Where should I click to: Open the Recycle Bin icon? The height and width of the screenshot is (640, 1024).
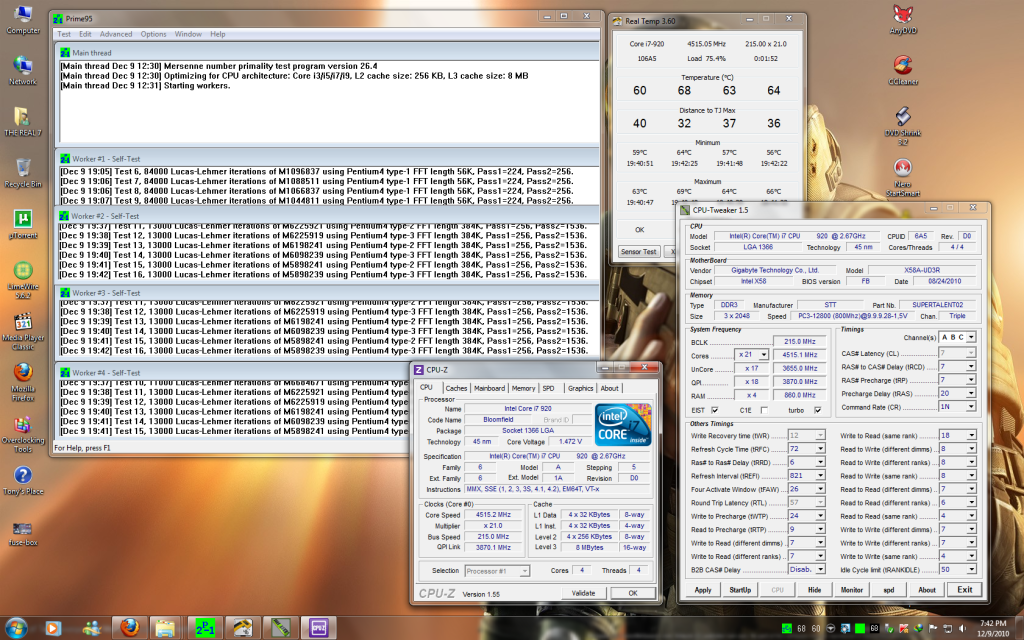23,172
